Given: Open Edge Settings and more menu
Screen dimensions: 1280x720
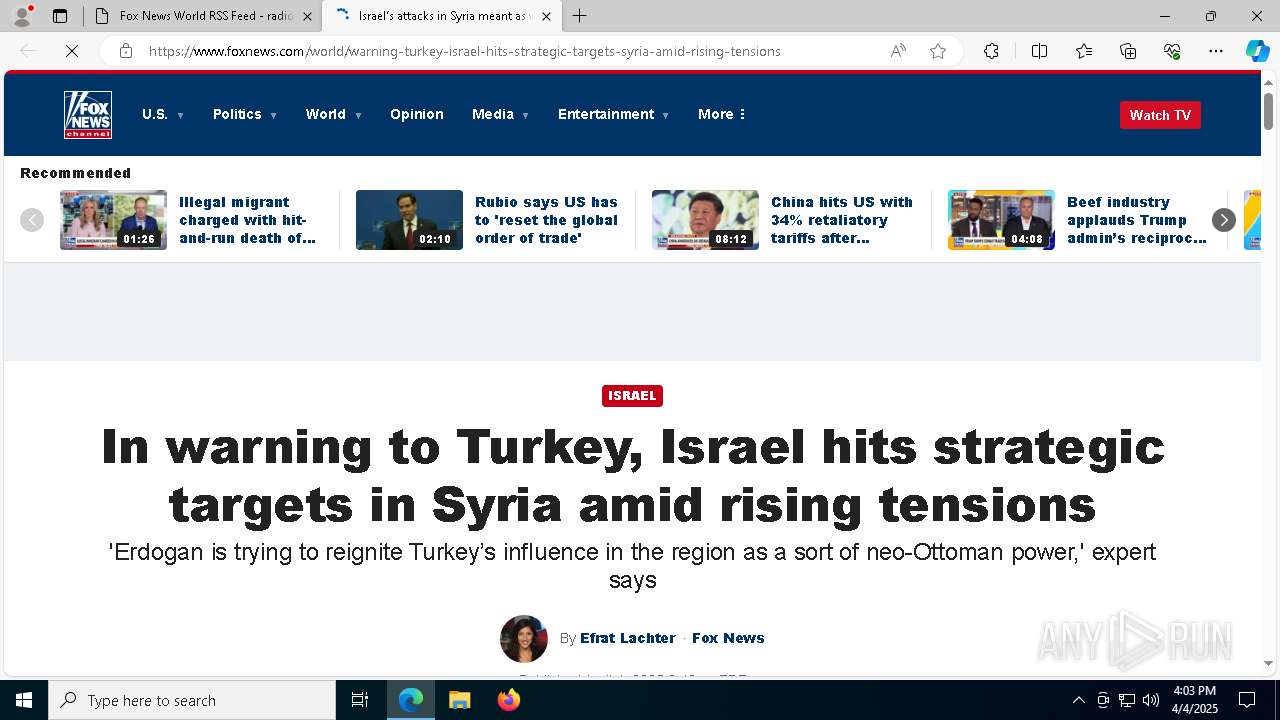Looking at the screenshot, I should tap(1216, 51).
